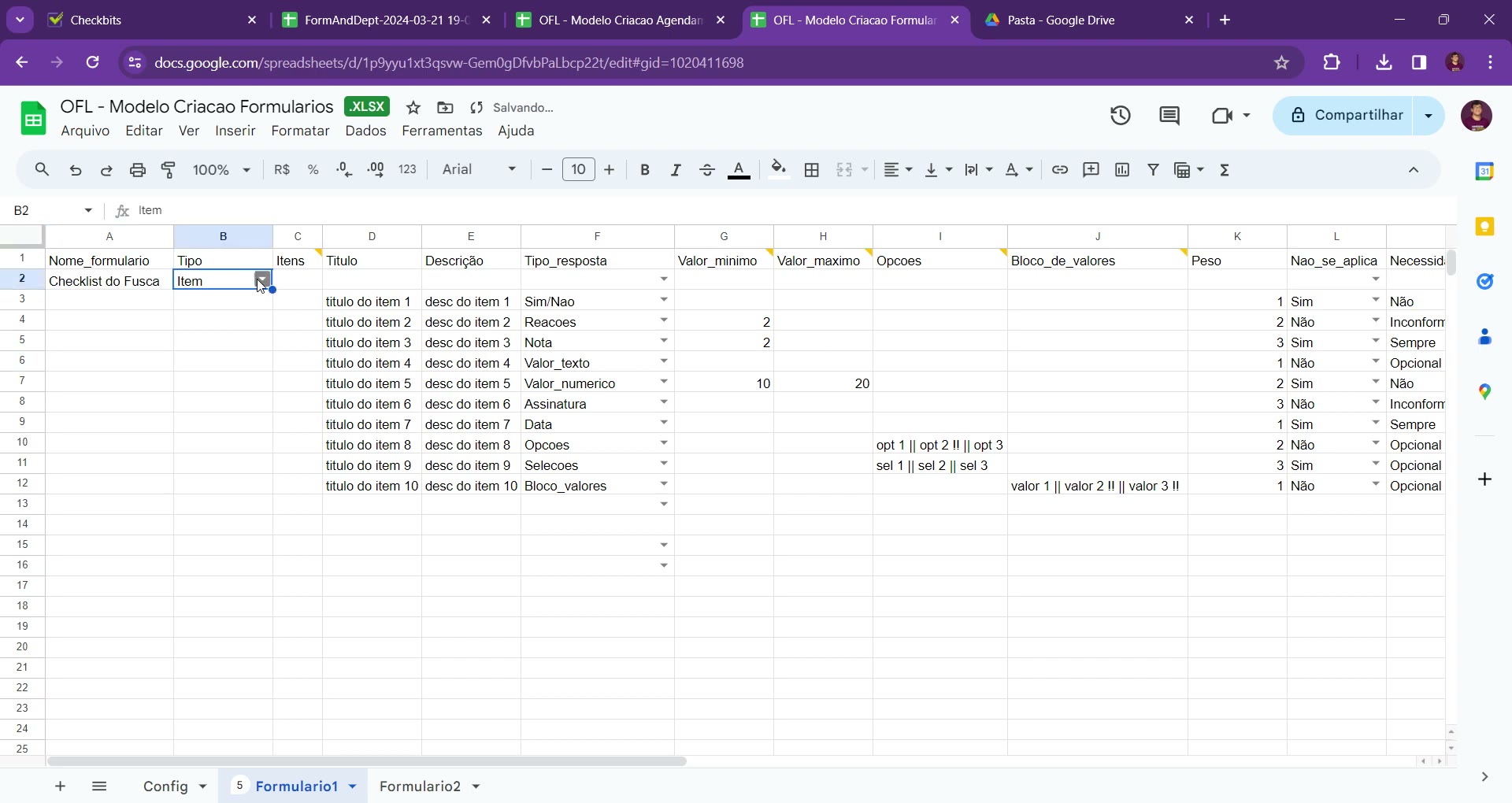Open the Dados menu
The width and height of the screenshot is (1512, 803).
365,131
